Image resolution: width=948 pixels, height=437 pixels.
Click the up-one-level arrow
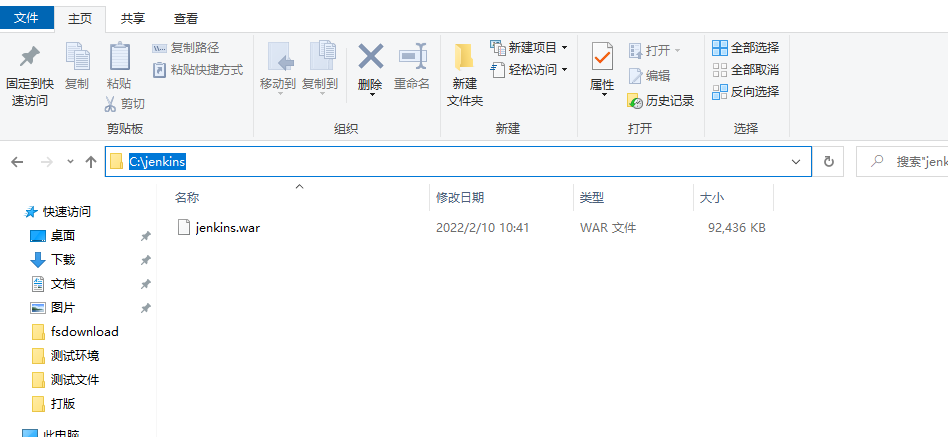(91, 161)
